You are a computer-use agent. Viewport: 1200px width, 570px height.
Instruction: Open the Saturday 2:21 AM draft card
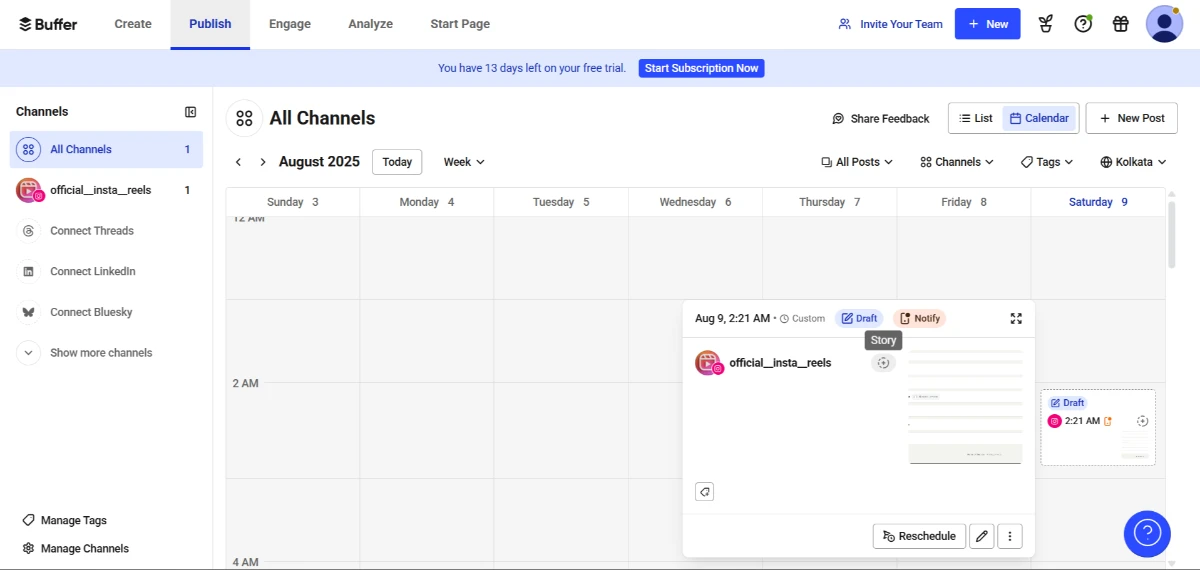tap(1098, 427)
